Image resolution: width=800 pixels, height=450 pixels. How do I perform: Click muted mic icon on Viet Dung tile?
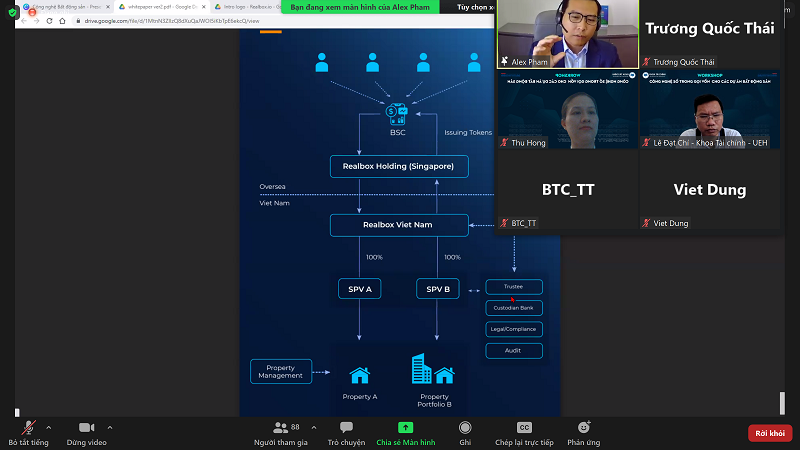646,223
